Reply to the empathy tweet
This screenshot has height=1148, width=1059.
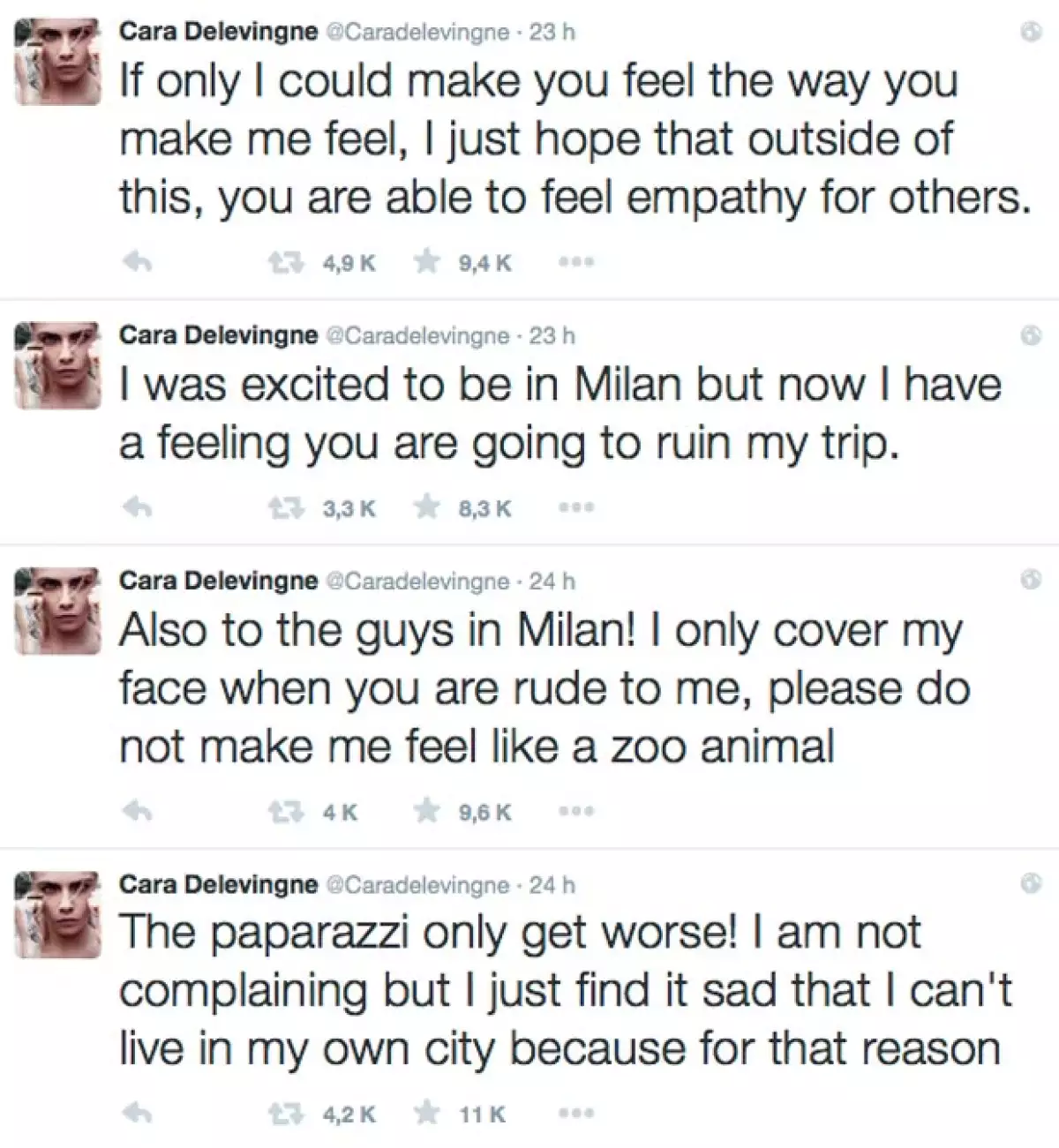tap(139, 262)
